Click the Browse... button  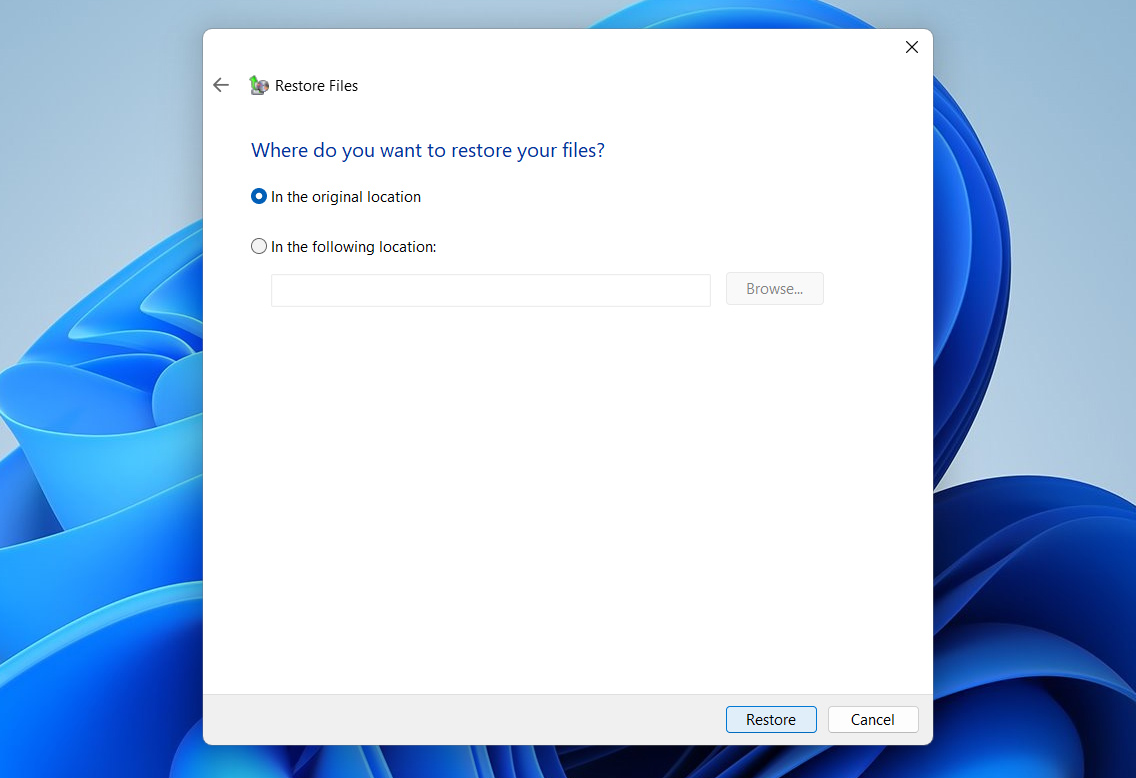pos(774,288)
